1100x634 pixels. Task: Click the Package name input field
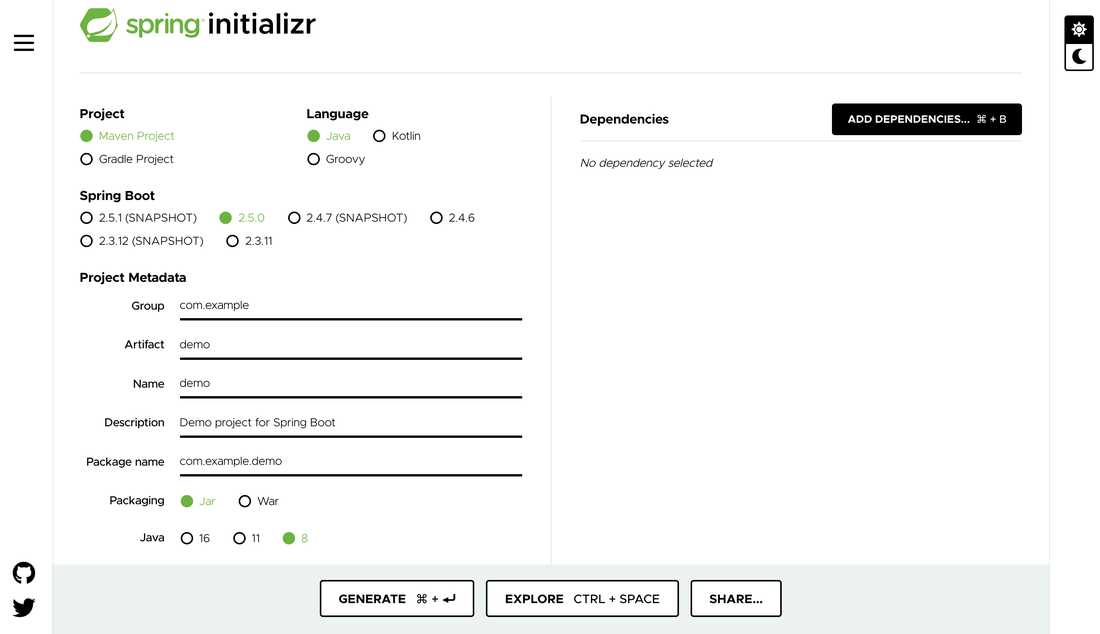(x=351, y=462)
